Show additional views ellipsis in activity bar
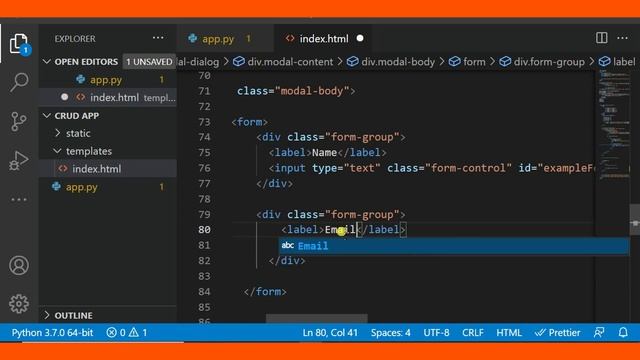Screen dimensions: 640x360 coord(19,200)
